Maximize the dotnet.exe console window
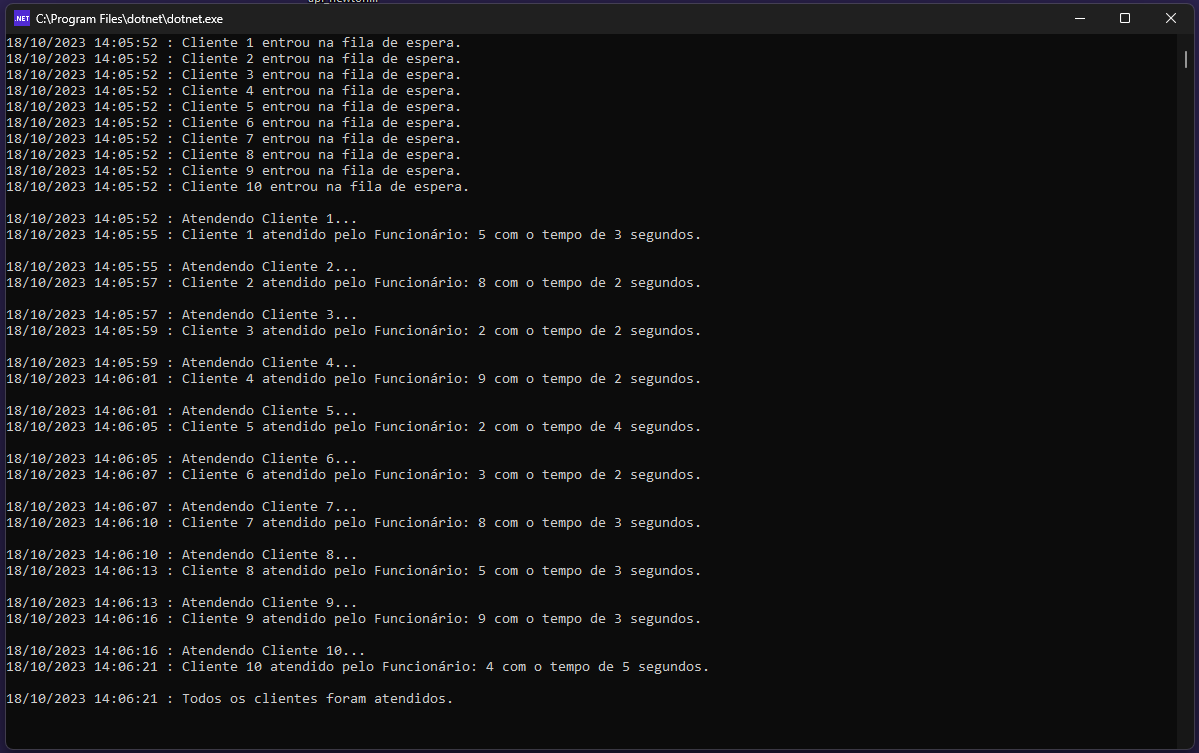 [1125, 18]
